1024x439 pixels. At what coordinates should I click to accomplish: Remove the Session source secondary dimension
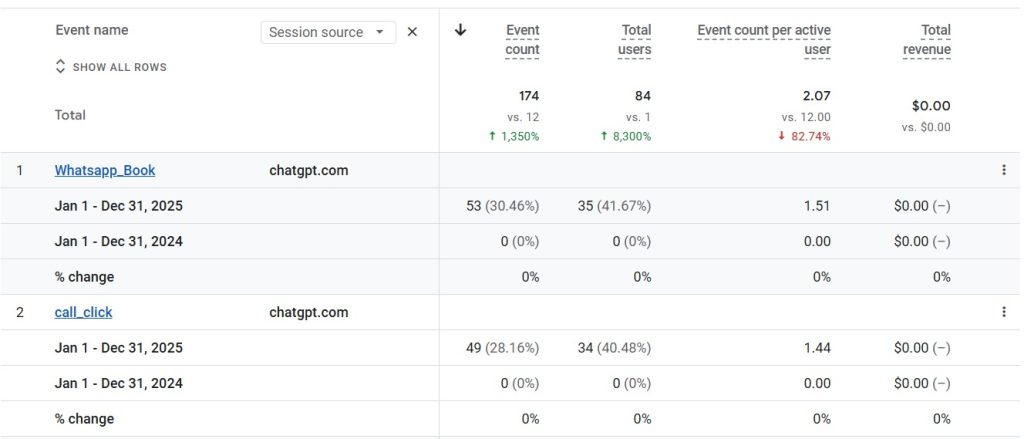412,32
